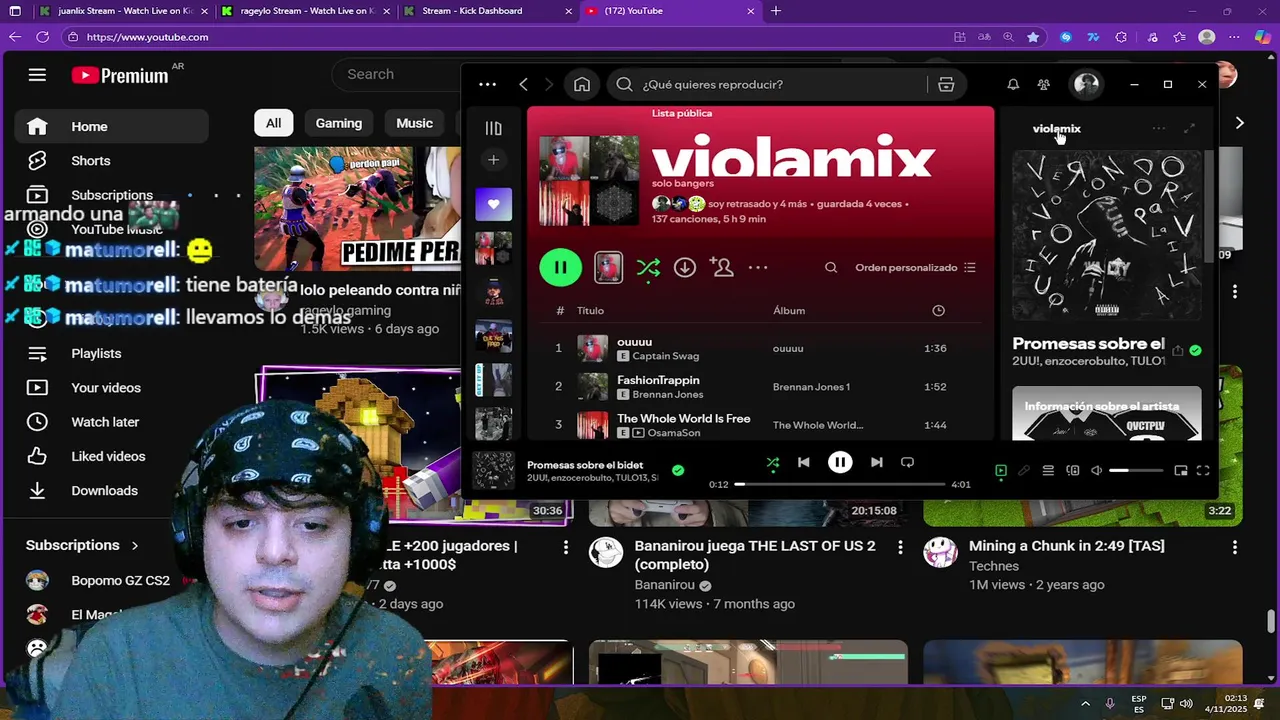
Task: Open the Spotify three-dot app menu
Action: point(487,84)
